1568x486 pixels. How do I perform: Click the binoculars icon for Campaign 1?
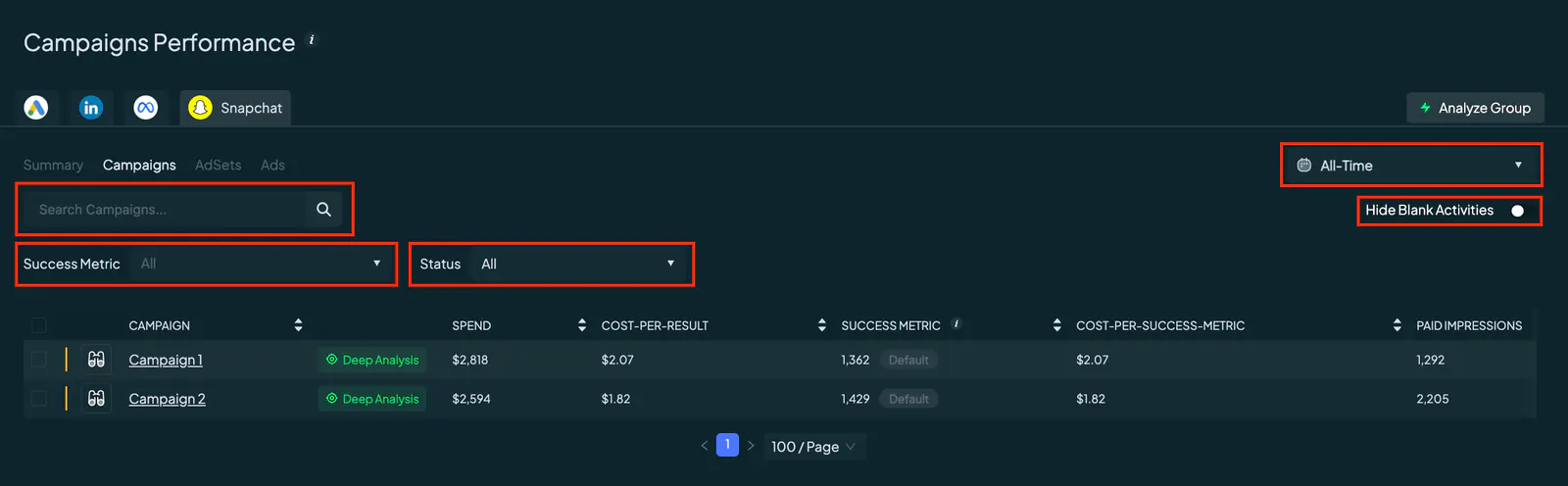(96, 360)
